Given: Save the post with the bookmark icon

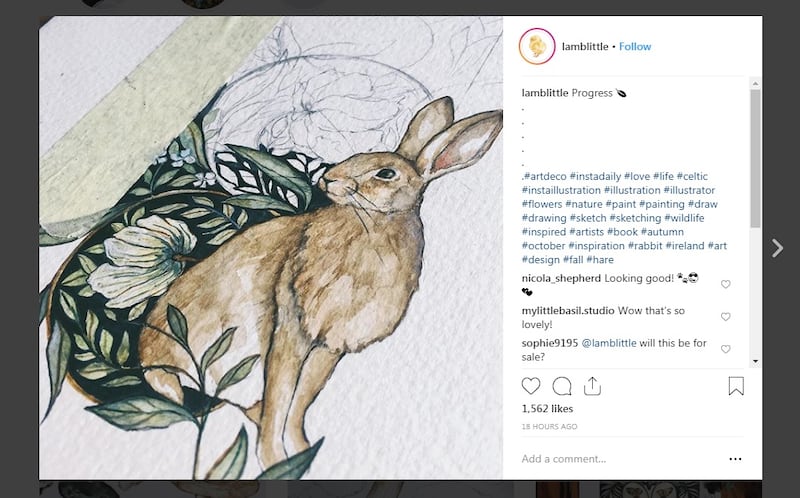Looking at the screenshot, I should coord(736,386).
